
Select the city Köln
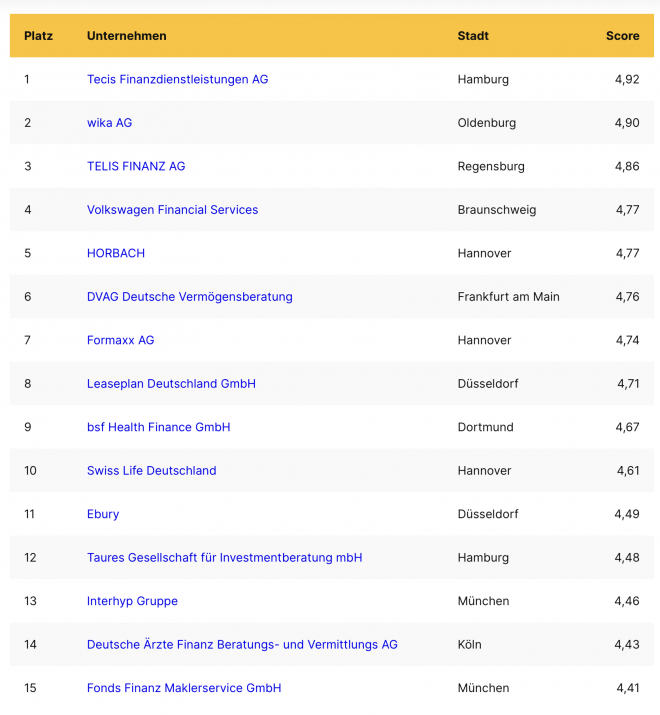[470, 645]
